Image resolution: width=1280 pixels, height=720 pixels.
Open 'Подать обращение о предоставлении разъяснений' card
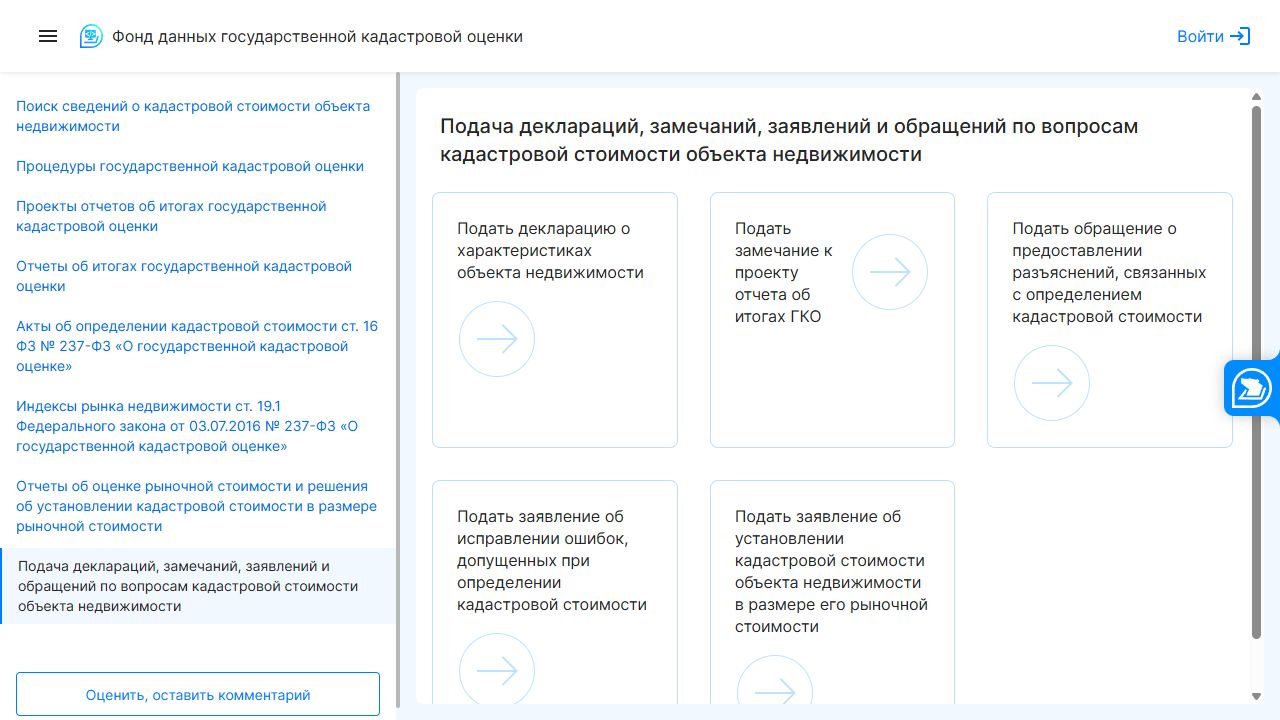[x=1110, y=320]
